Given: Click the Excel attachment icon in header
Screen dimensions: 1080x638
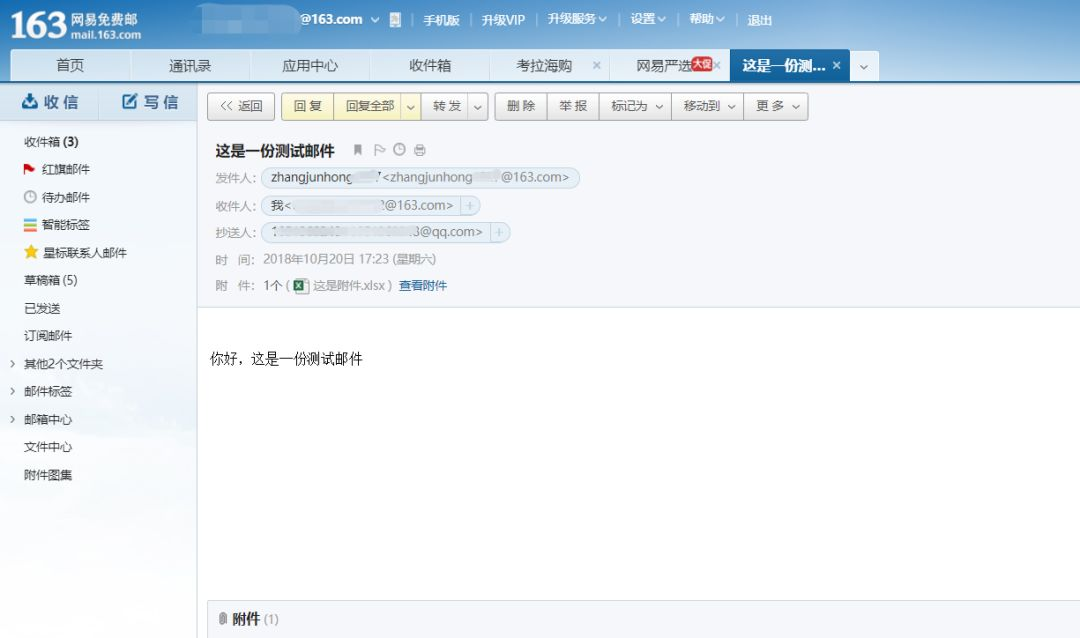Looking at the screenshot, I should tap(300, 286).
